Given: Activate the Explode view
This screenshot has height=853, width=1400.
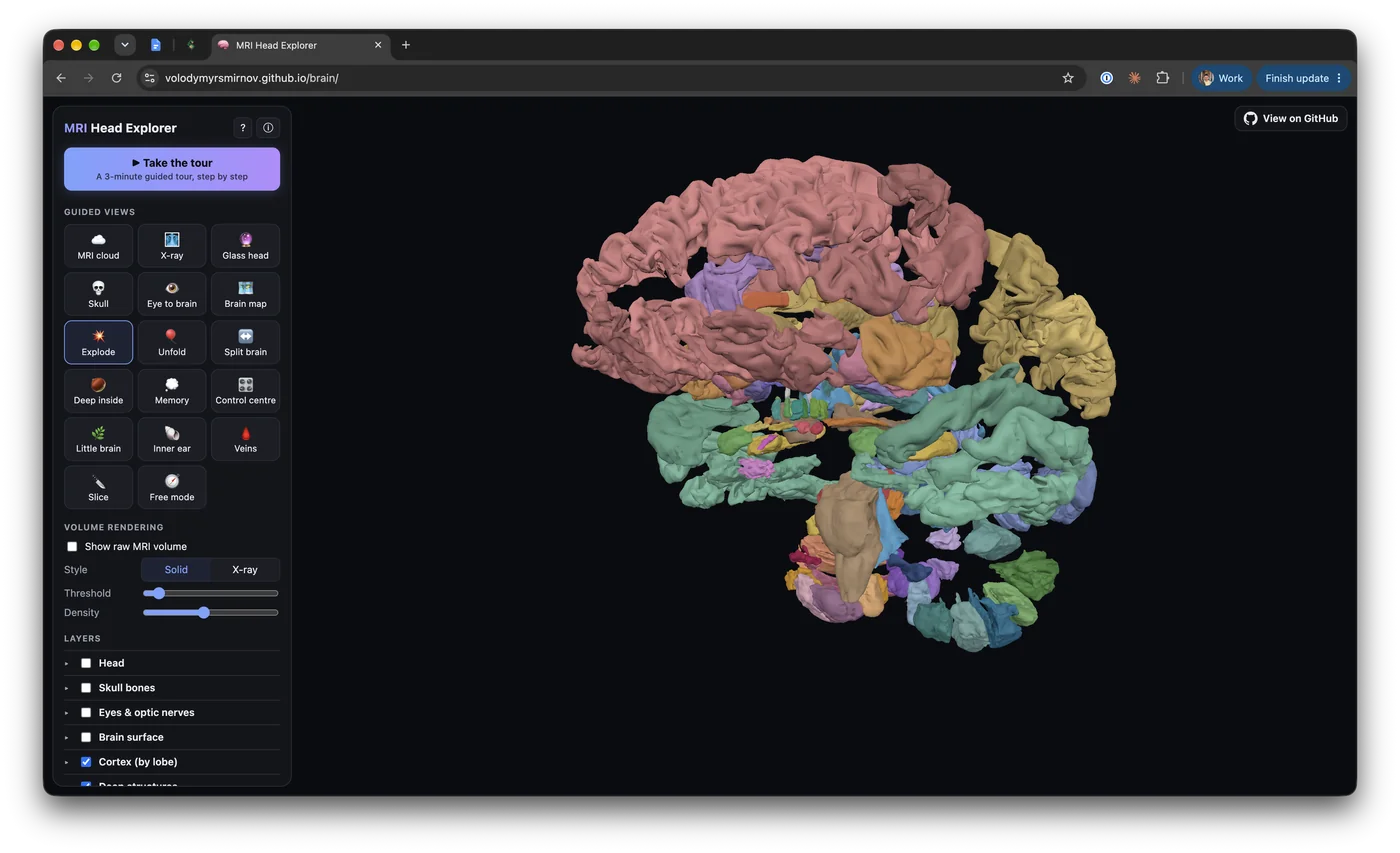Looking at the screenshot, I should [x=98, y=342].
